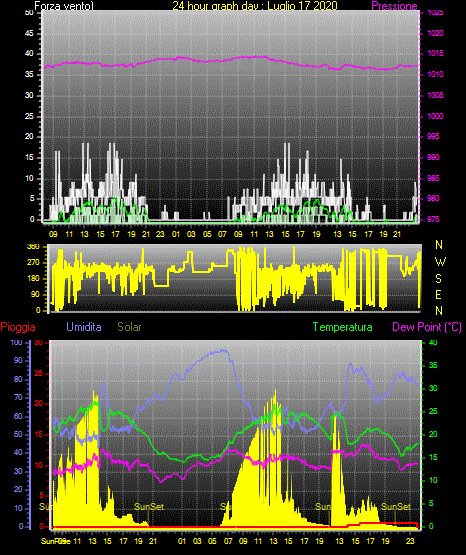Screen dimensions: 466x555
Task: Click the first "SunSet" marker near hour 21
Action: [149, 507]
